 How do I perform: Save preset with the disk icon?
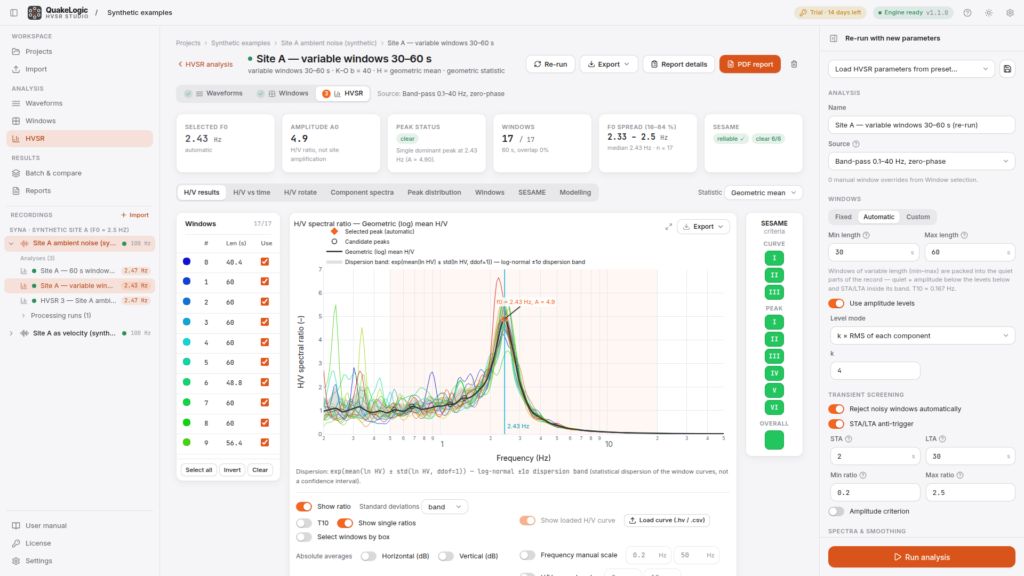click(1007, 69)
